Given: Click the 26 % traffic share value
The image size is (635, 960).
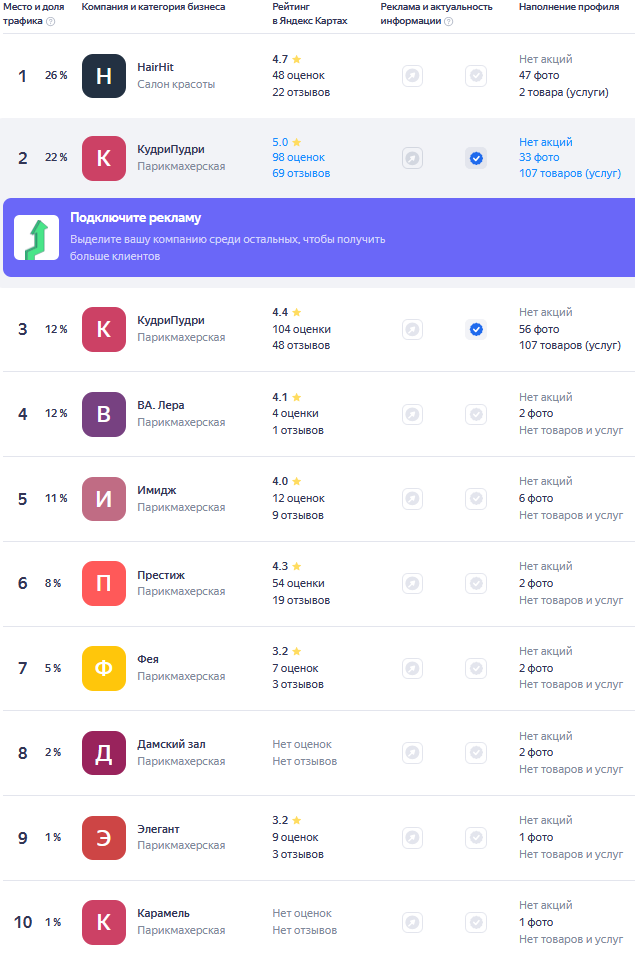Looking at the screenshot, I should 56,75.
